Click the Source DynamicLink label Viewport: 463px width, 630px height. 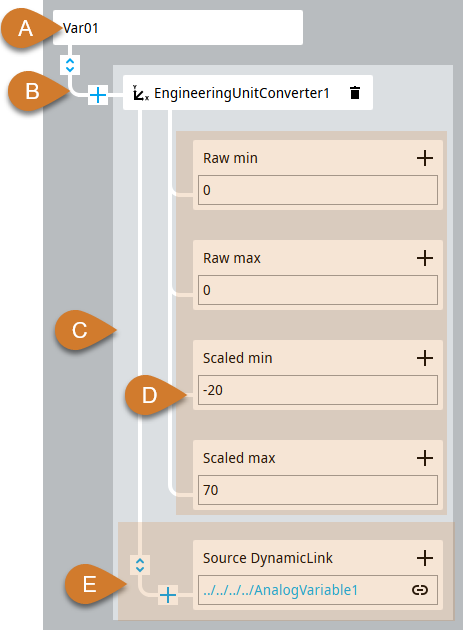pyautogui.click(x=268, y=558)
